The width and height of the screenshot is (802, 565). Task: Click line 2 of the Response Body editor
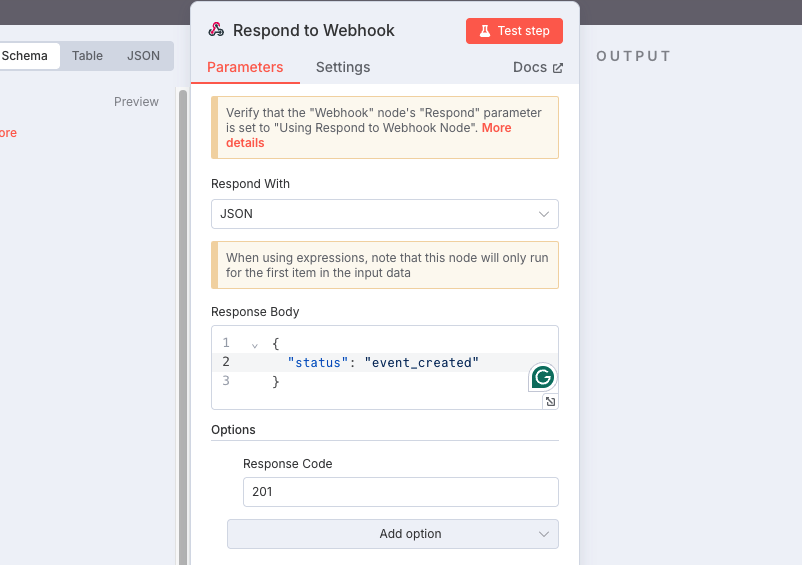pyautogui.click(x=385, y=363)
